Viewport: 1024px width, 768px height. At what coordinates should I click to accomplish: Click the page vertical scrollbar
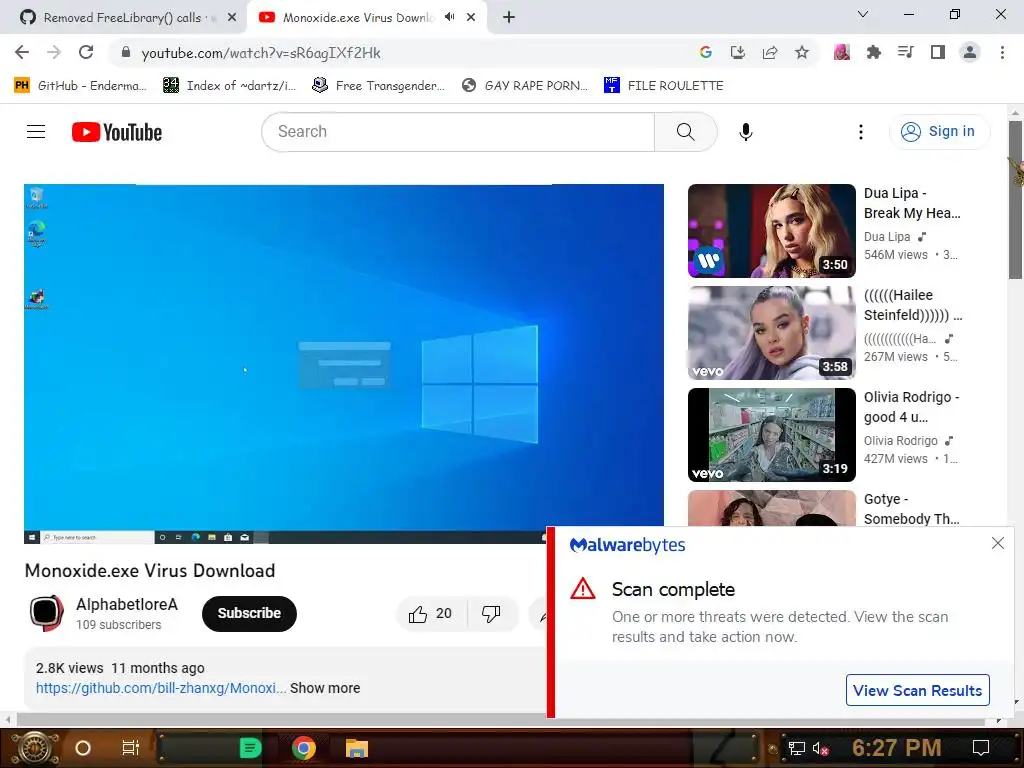[1015, 200]
